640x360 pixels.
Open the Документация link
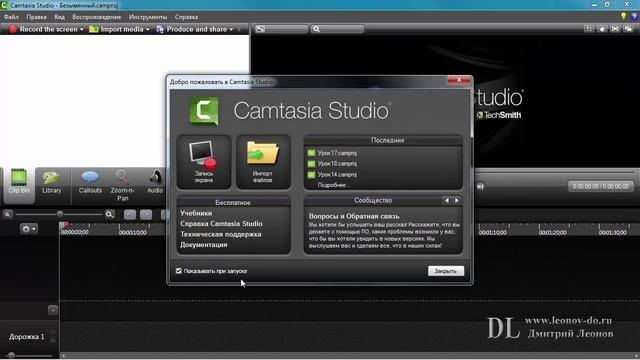pos(204,245)
